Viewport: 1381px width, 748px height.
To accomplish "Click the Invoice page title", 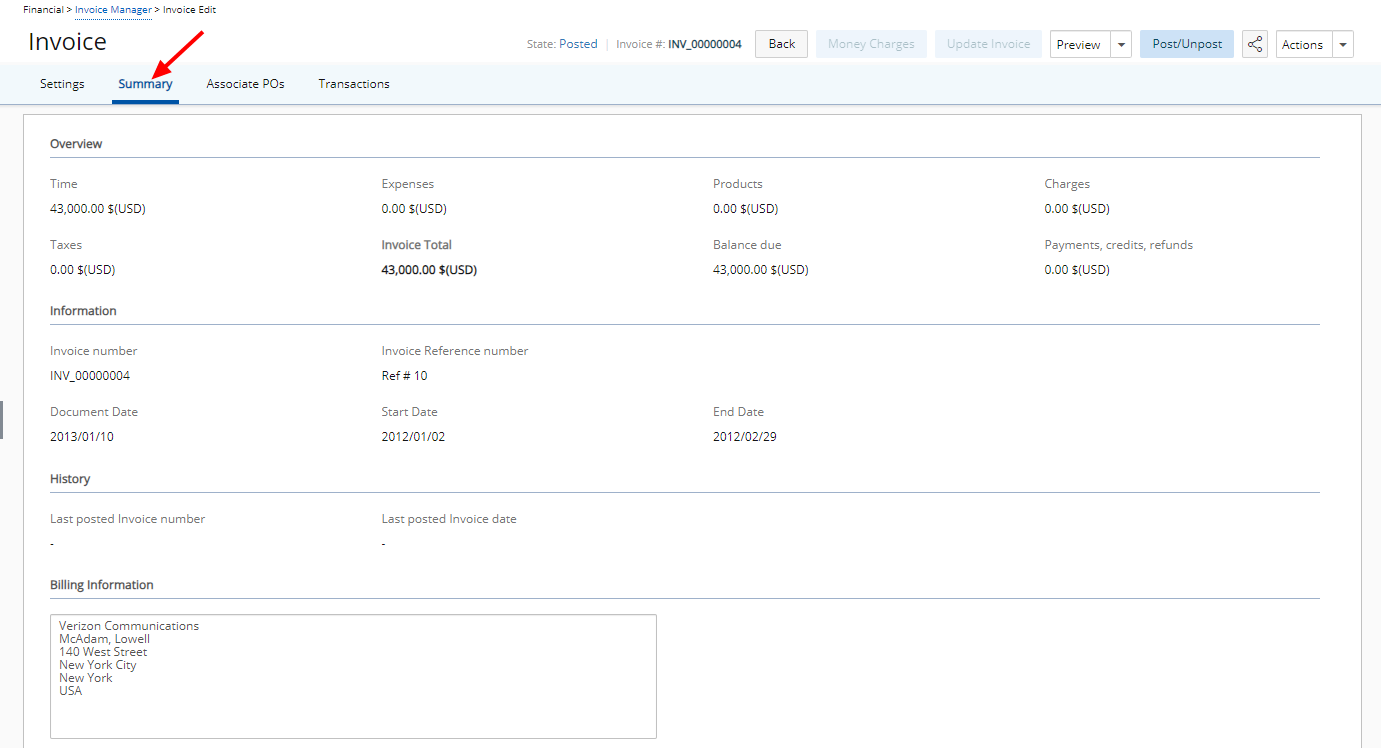I will tap(67, 42).
